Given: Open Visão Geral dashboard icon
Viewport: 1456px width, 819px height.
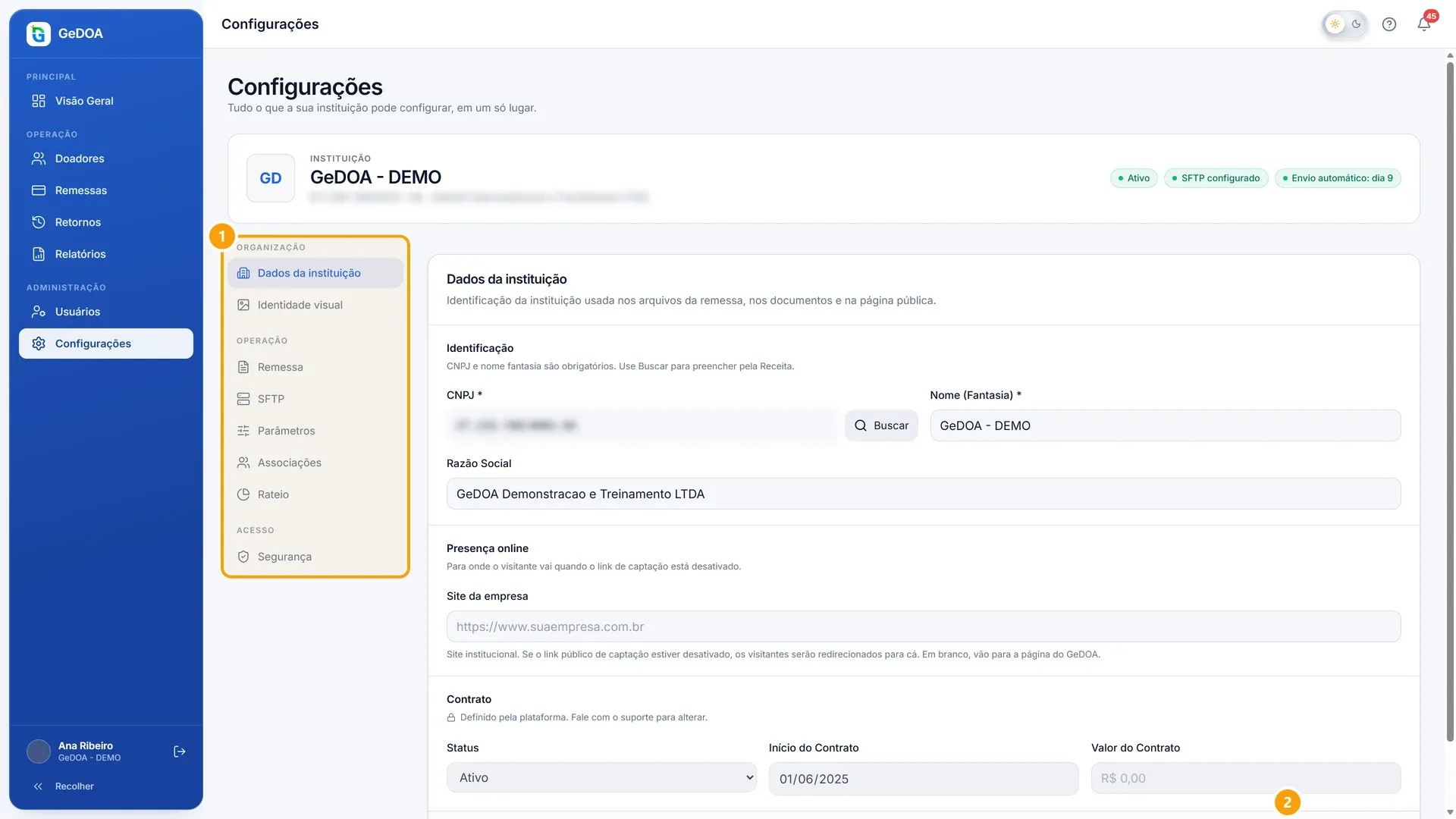Looking at the screenshot, I should (x=39, y=101).
